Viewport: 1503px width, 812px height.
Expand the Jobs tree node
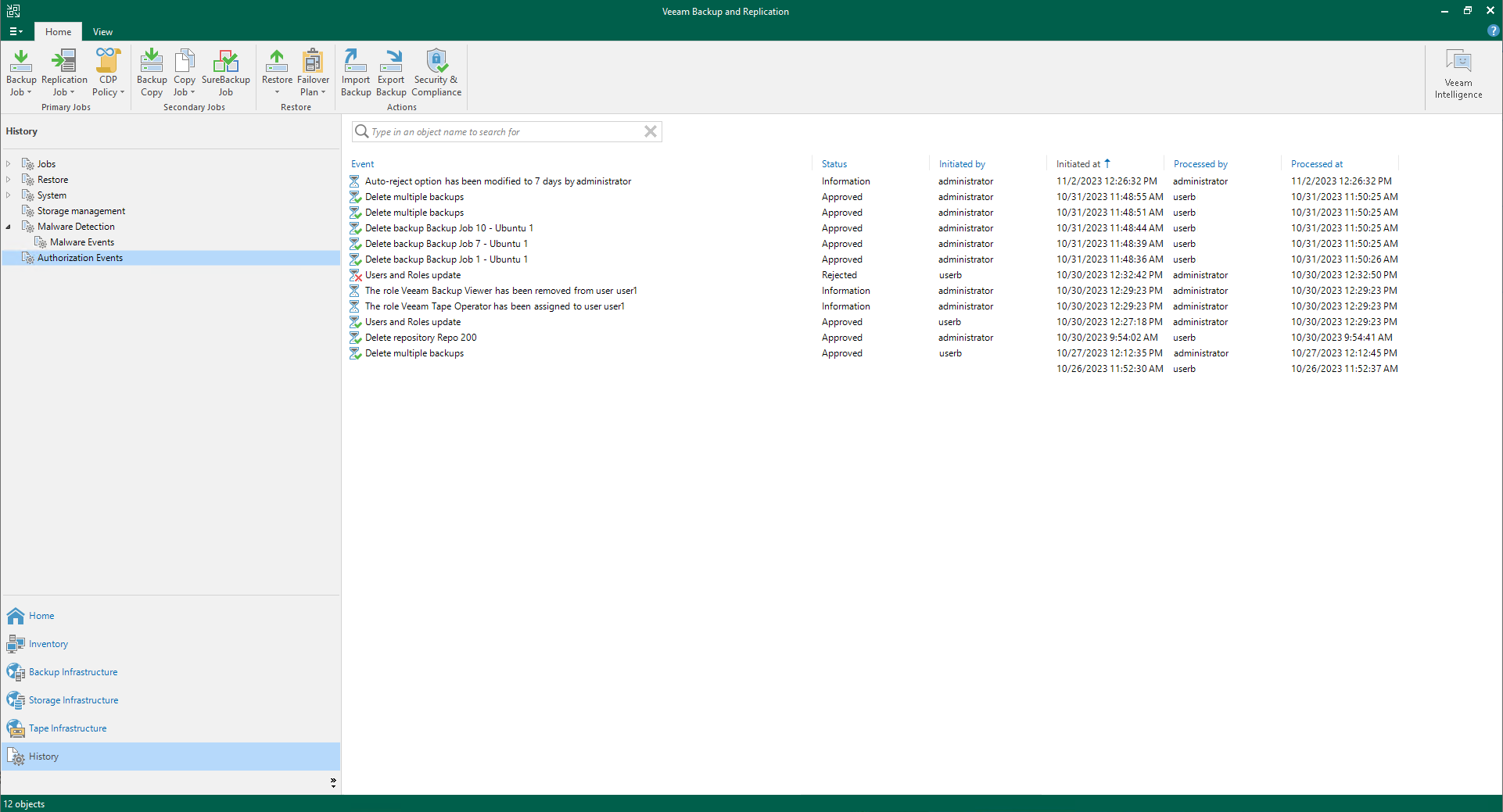9,164
